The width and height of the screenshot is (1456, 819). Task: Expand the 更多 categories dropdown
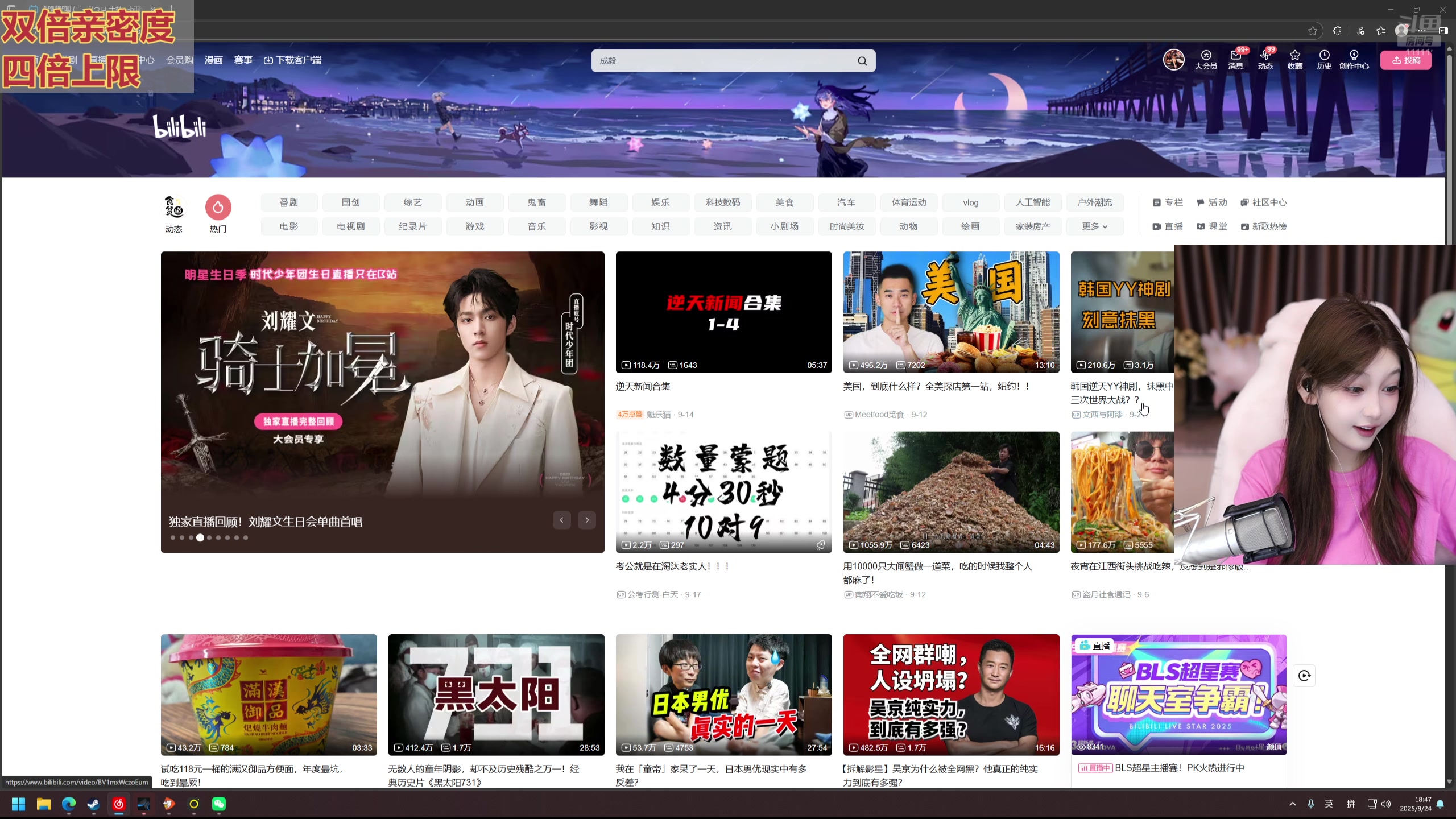tap(1094, 226)
